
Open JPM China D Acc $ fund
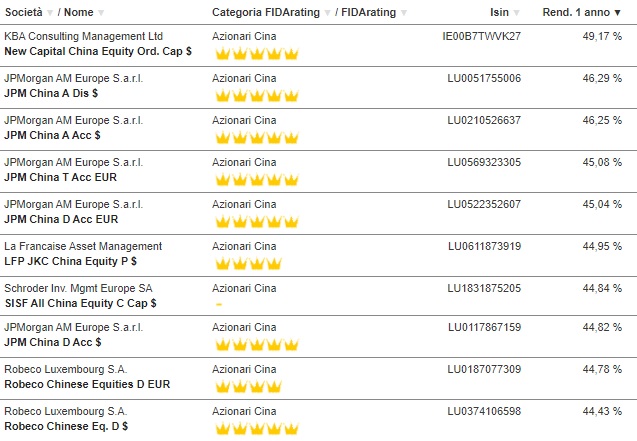(x=53, y=342)
